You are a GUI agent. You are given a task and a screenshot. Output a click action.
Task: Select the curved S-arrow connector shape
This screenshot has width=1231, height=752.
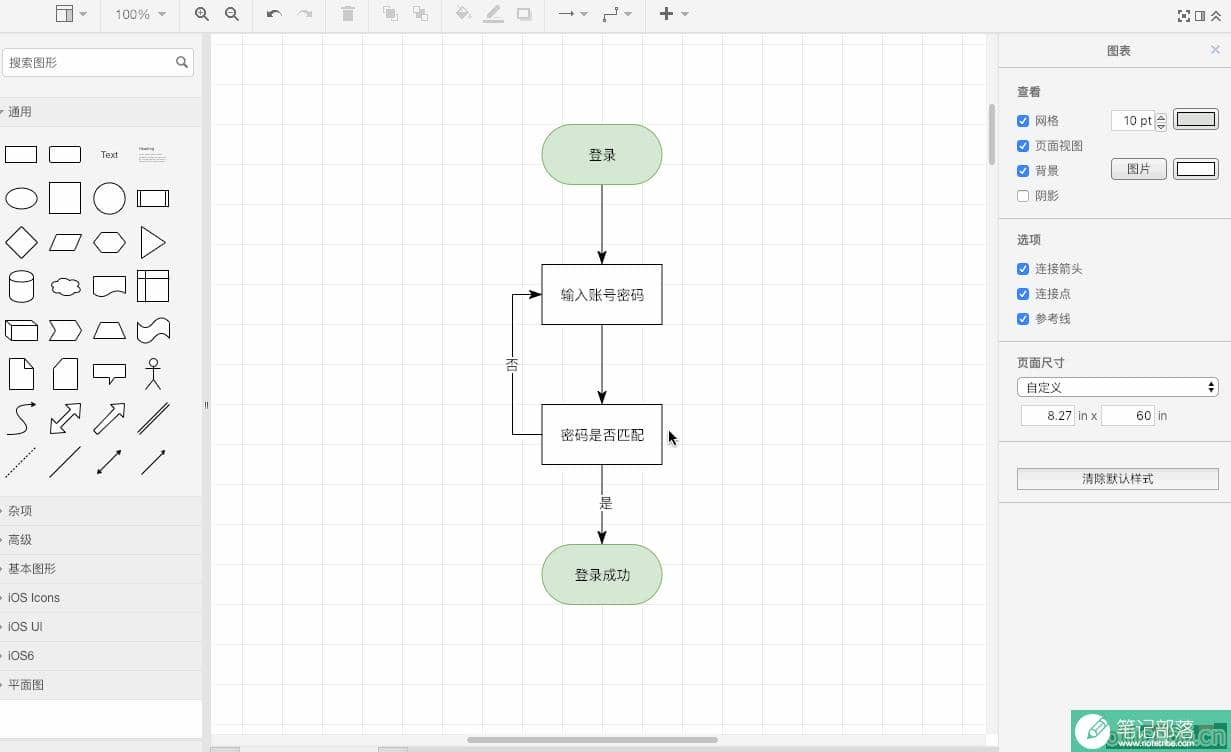pyautogui.click(x=21, y=418)
